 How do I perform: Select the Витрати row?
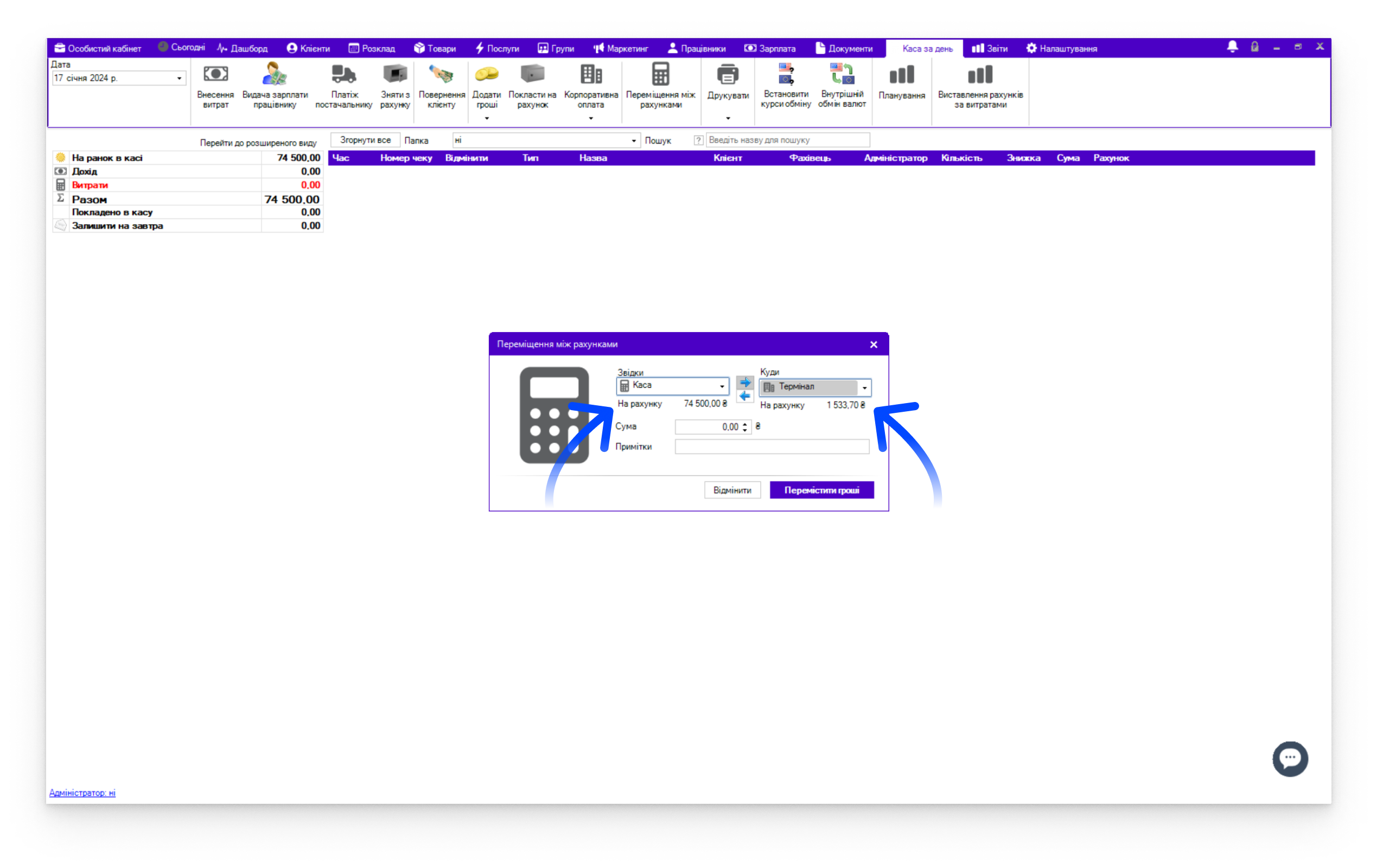(x=188, y=185)
